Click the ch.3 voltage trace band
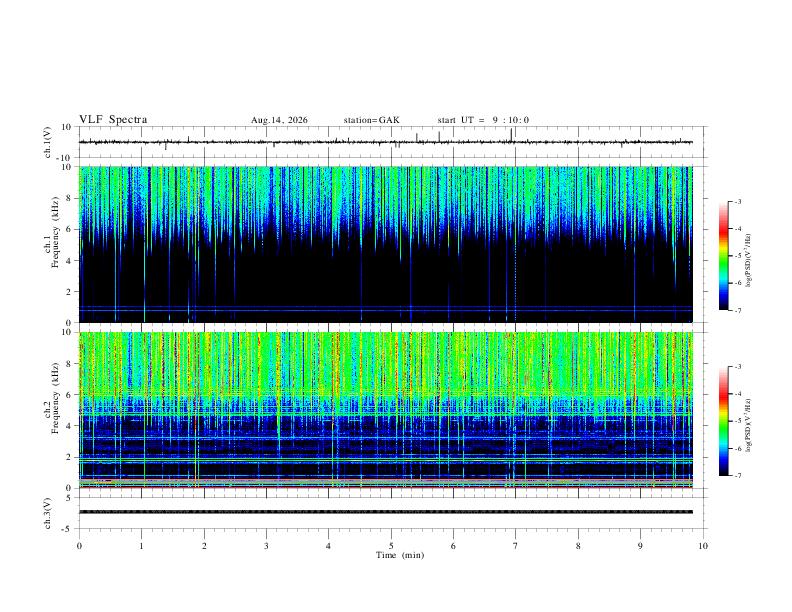The width and height of the screenshot is (792, 612). [385, 512]
